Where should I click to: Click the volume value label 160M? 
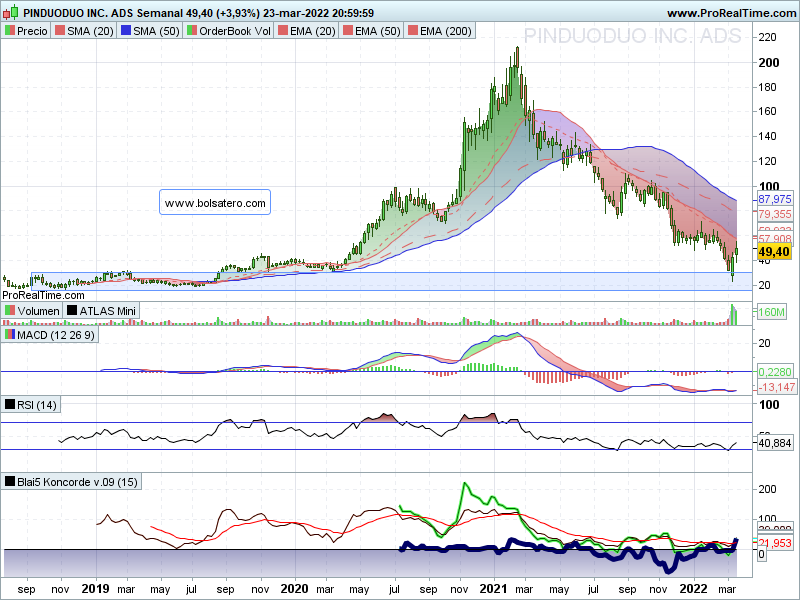point(771,312)
